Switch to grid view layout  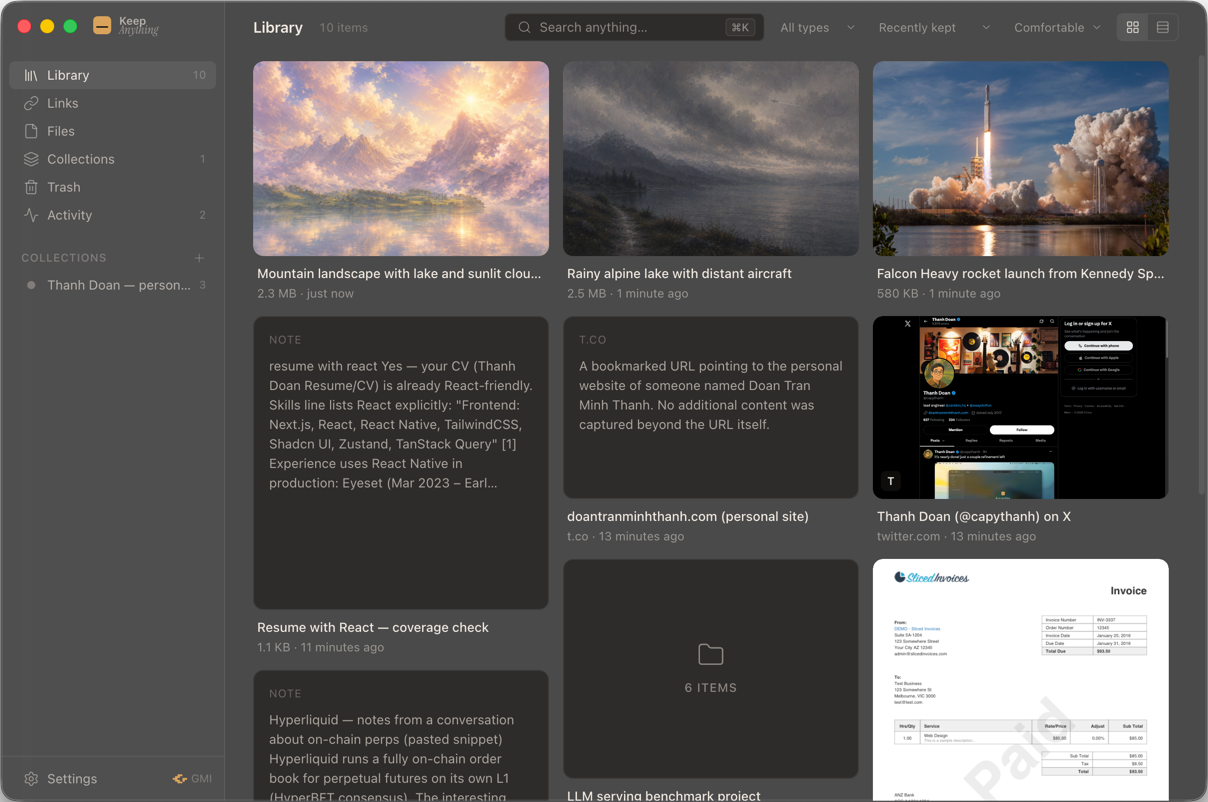click(x=1133, y=28)
